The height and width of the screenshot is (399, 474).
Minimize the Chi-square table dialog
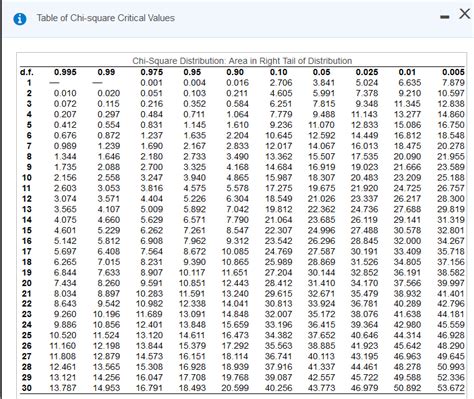[x=444, y=17]
